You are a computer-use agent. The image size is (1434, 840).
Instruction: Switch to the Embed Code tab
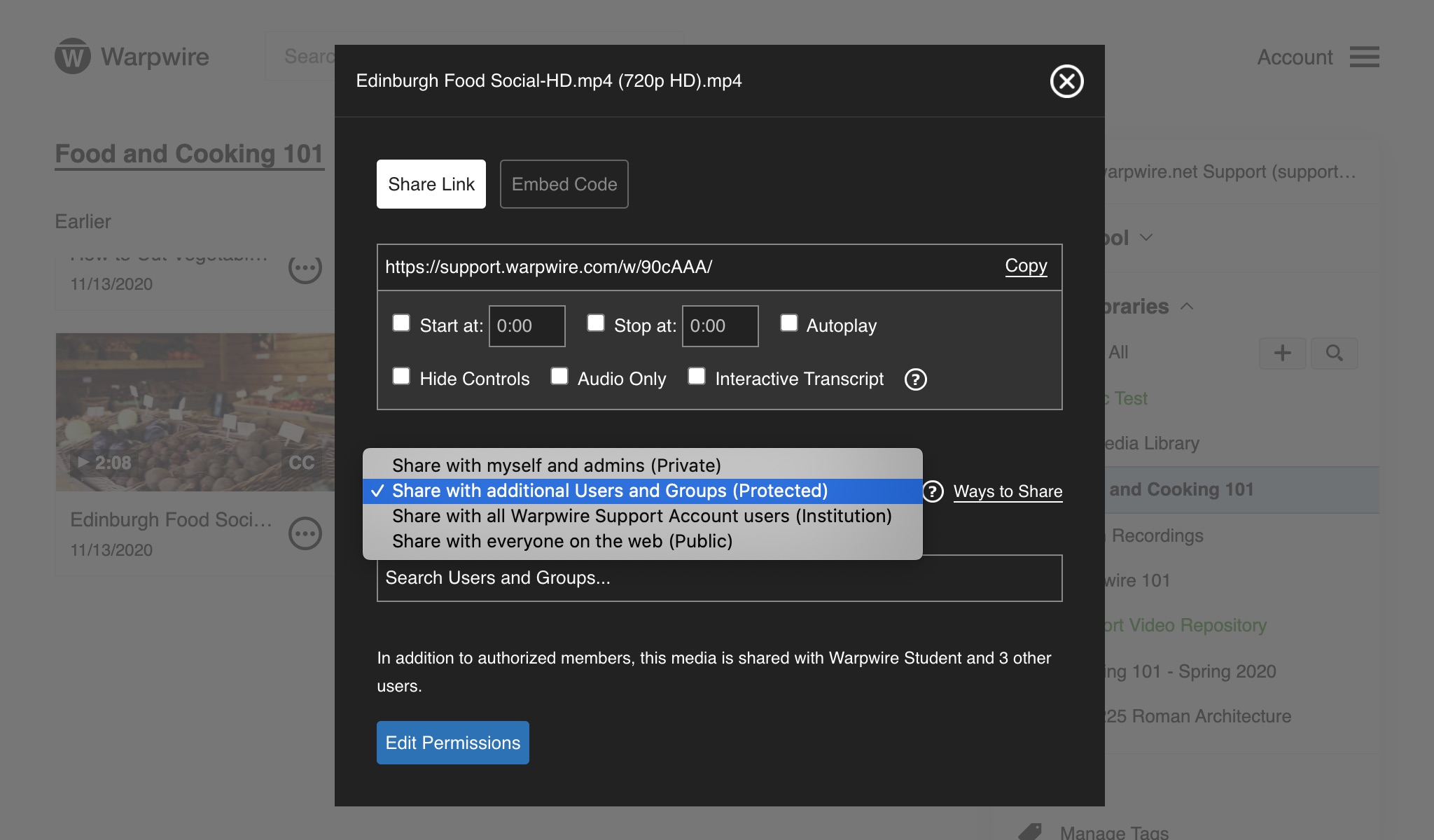pos(563,184)
